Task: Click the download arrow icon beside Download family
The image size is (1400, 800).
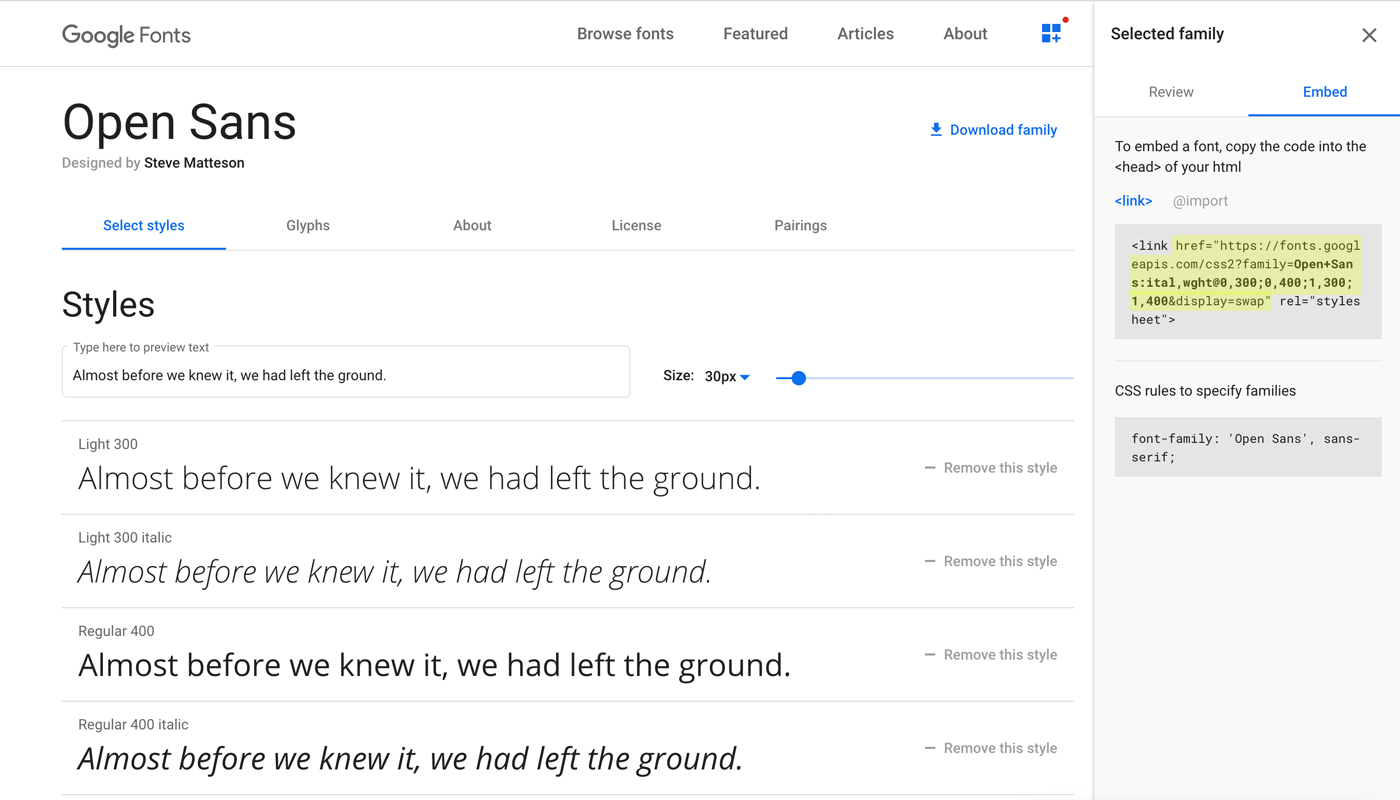Action: (x=936, y=130)
